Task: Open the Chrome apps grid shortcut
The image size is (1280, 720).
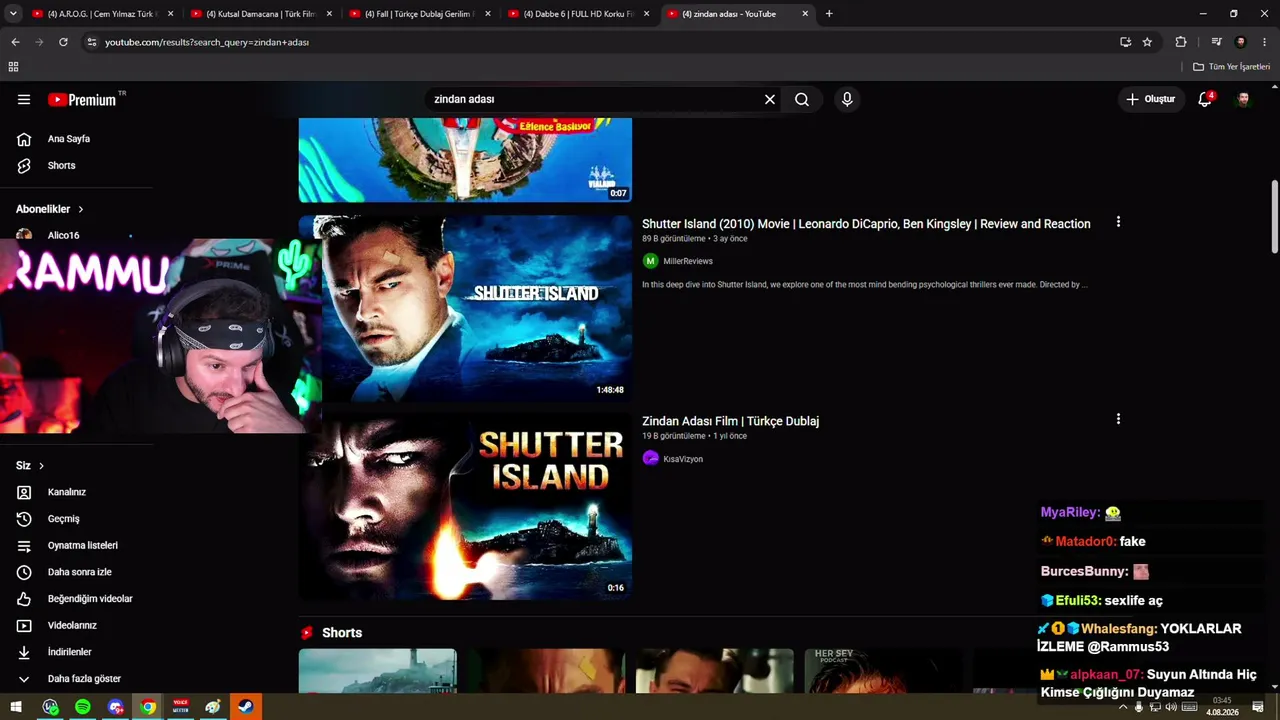Action: point(13,67)
